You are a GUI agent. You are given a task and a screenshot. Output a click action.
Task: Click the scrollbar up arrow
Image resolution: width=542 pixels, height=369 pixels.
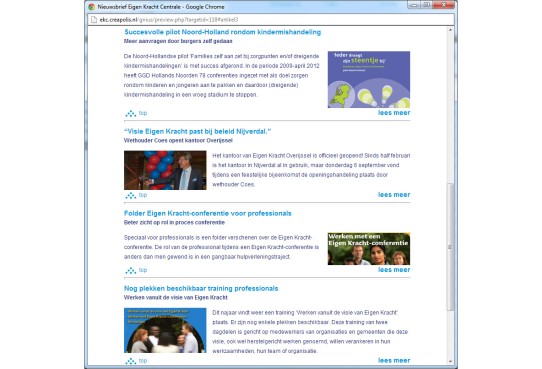pos(450,30)
